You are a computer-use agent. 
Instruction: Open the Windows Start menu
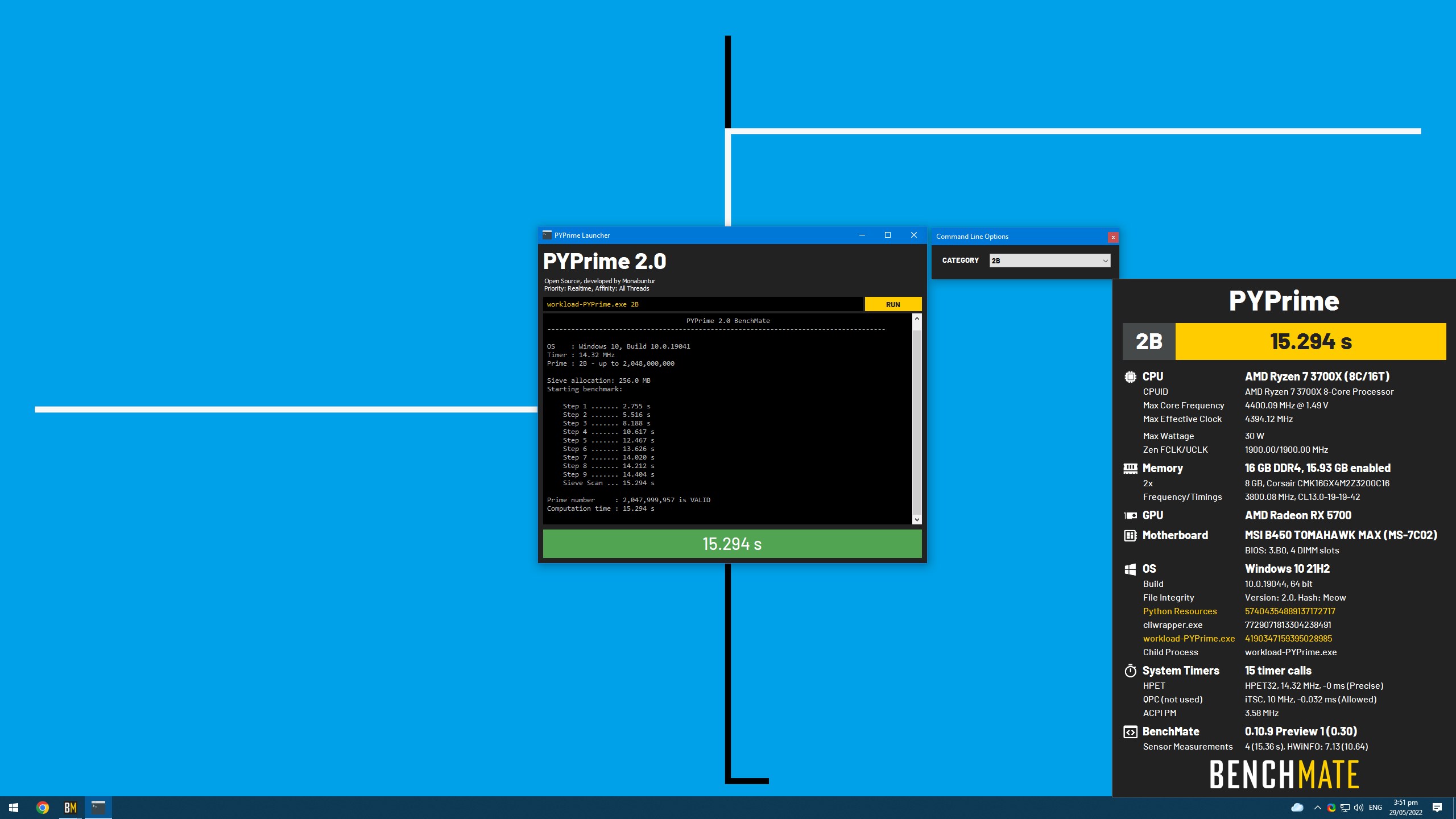(x=14, y=808)
